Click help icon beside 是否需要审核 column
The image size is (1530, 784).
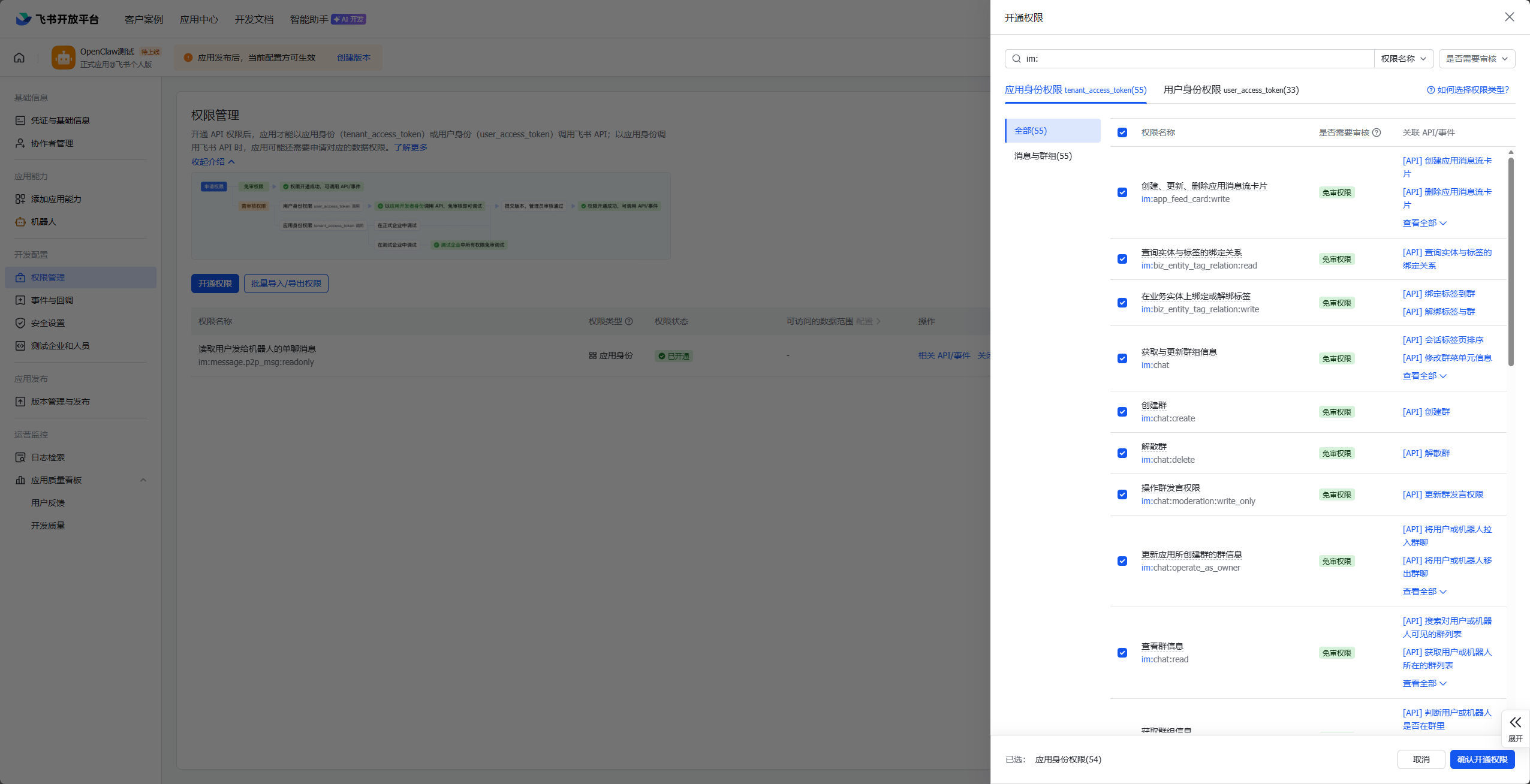pos(1377,132)
